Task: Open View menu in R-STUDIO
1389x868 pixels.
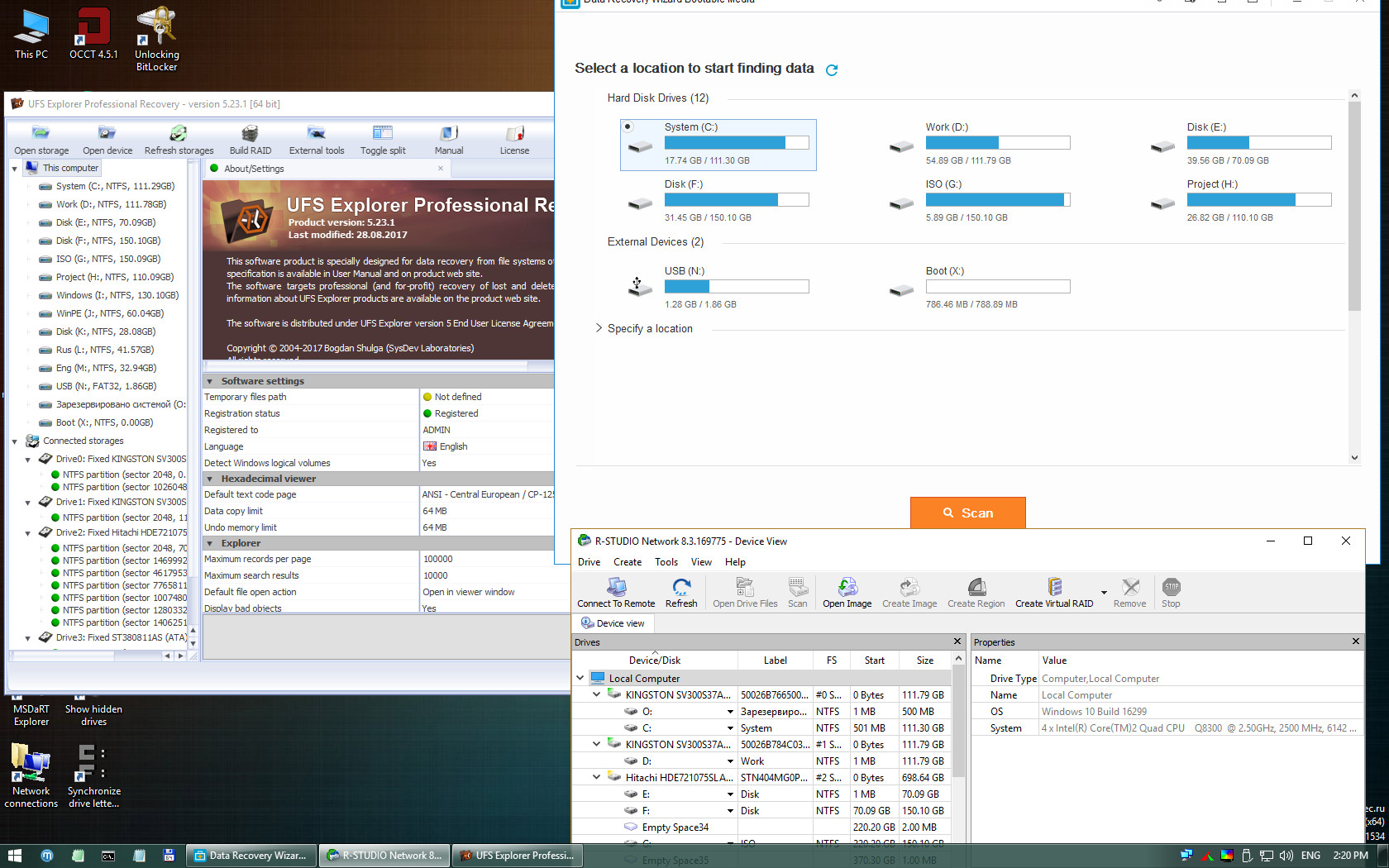Action: pyautogui.click(x=701, y=562)
